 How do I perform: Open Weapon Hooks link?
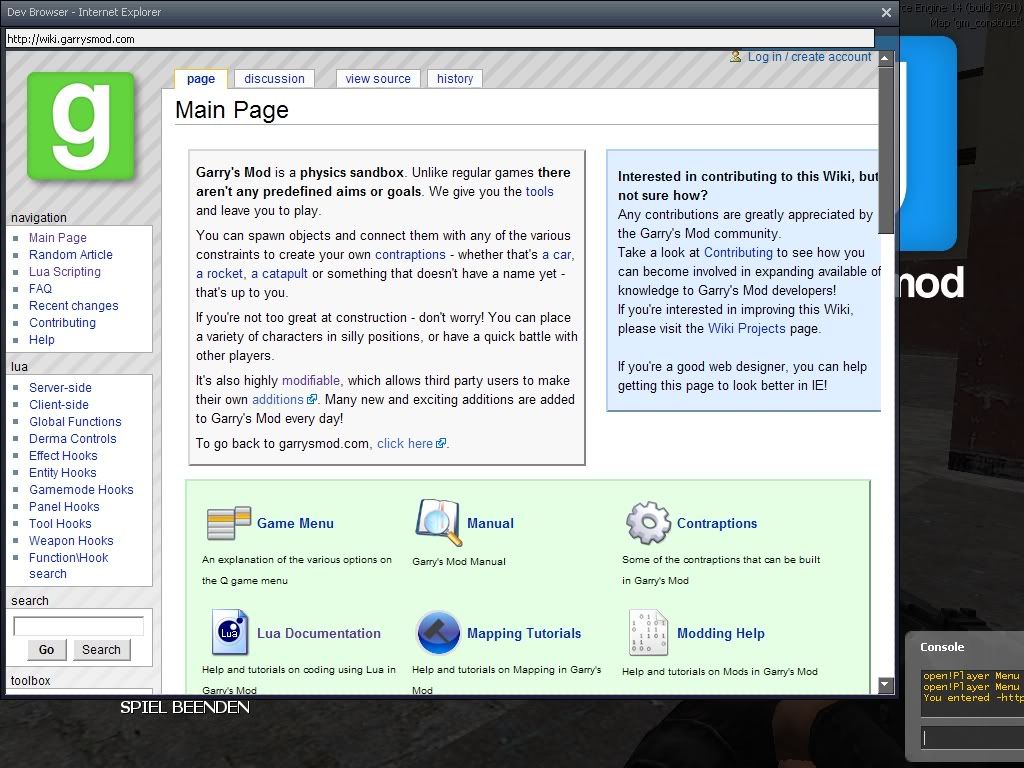tap(71, 540)
